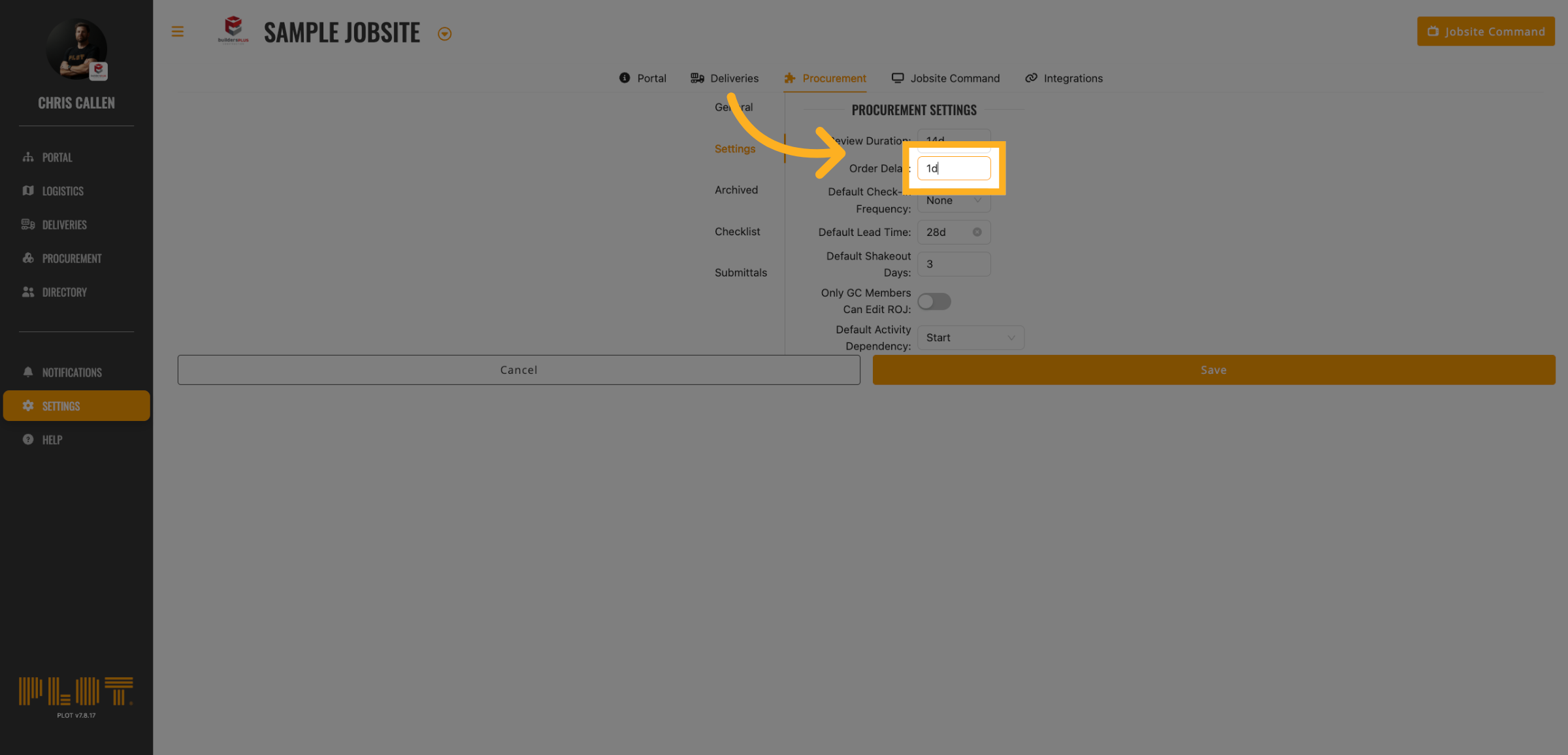Image resolution: width=1568 pixels, height=755 pixels.
Task: Open Directory in sidebar
Action: pos(64,292)
